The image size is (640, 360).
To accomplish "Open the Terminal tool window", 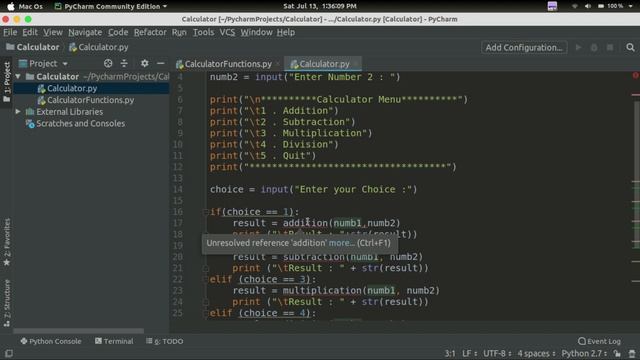I will point(114,341).
